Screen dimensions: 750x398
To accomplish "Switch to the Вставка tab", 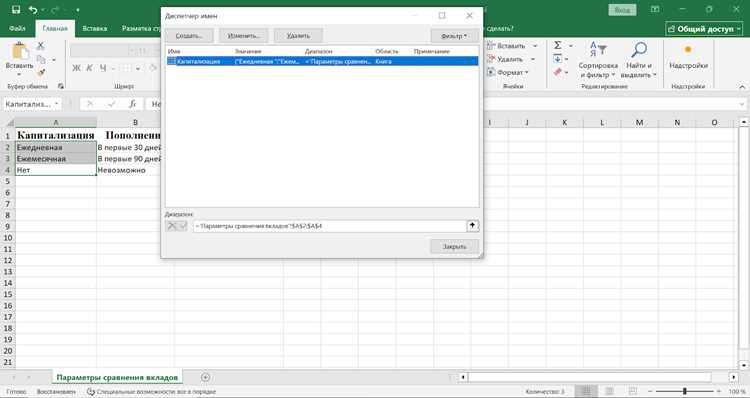I will tap(95, 29).
